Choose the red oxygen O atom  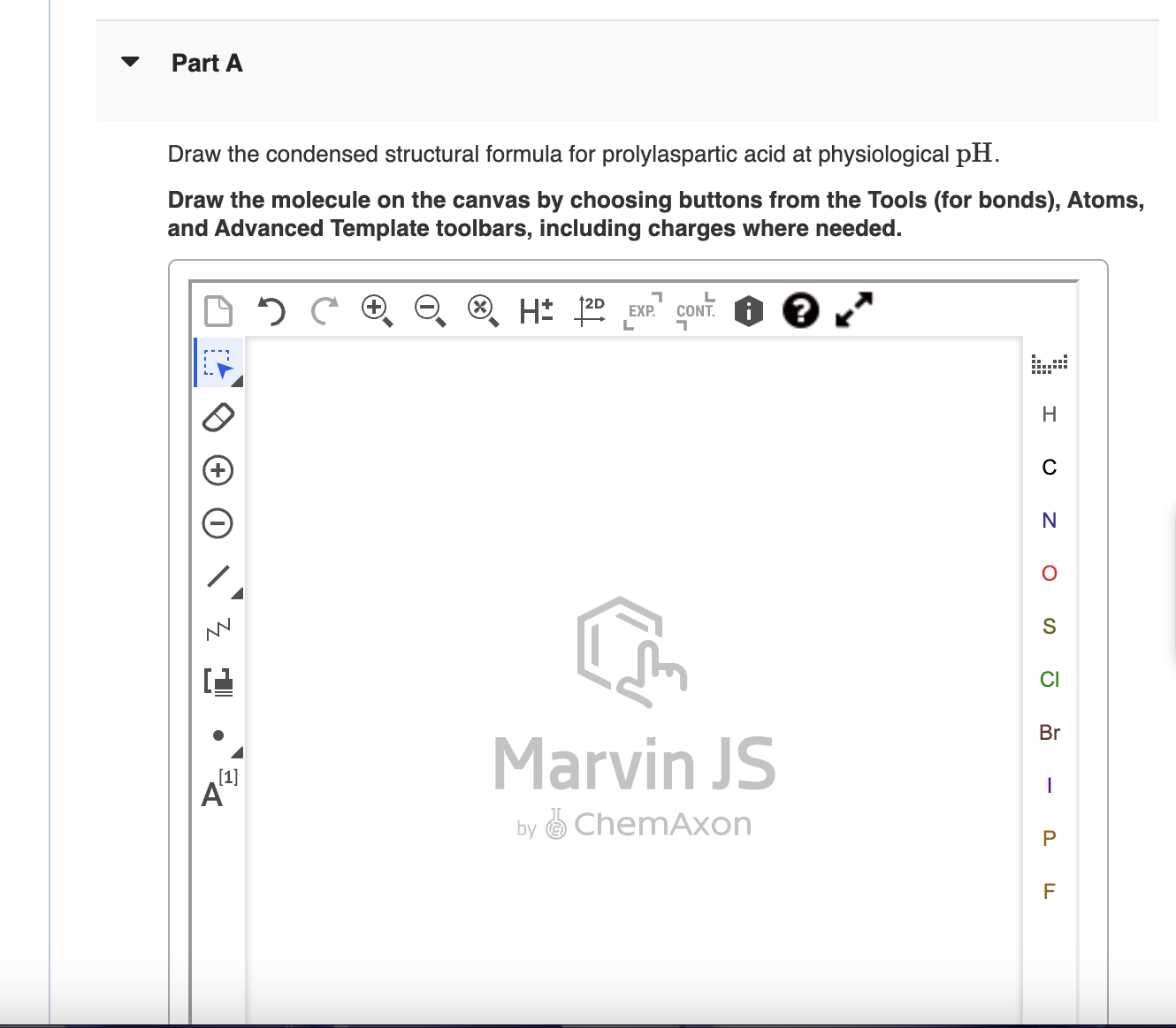[1050, 574]
